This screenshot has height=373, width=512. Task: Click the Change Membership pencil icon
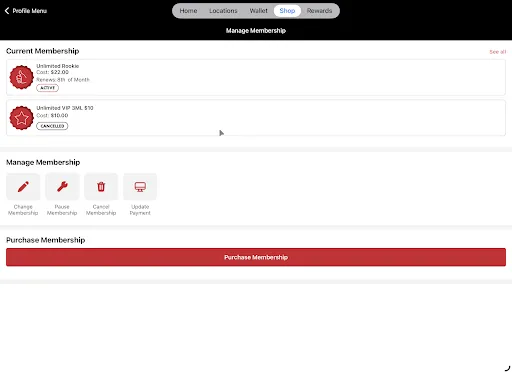coord(23,187)
